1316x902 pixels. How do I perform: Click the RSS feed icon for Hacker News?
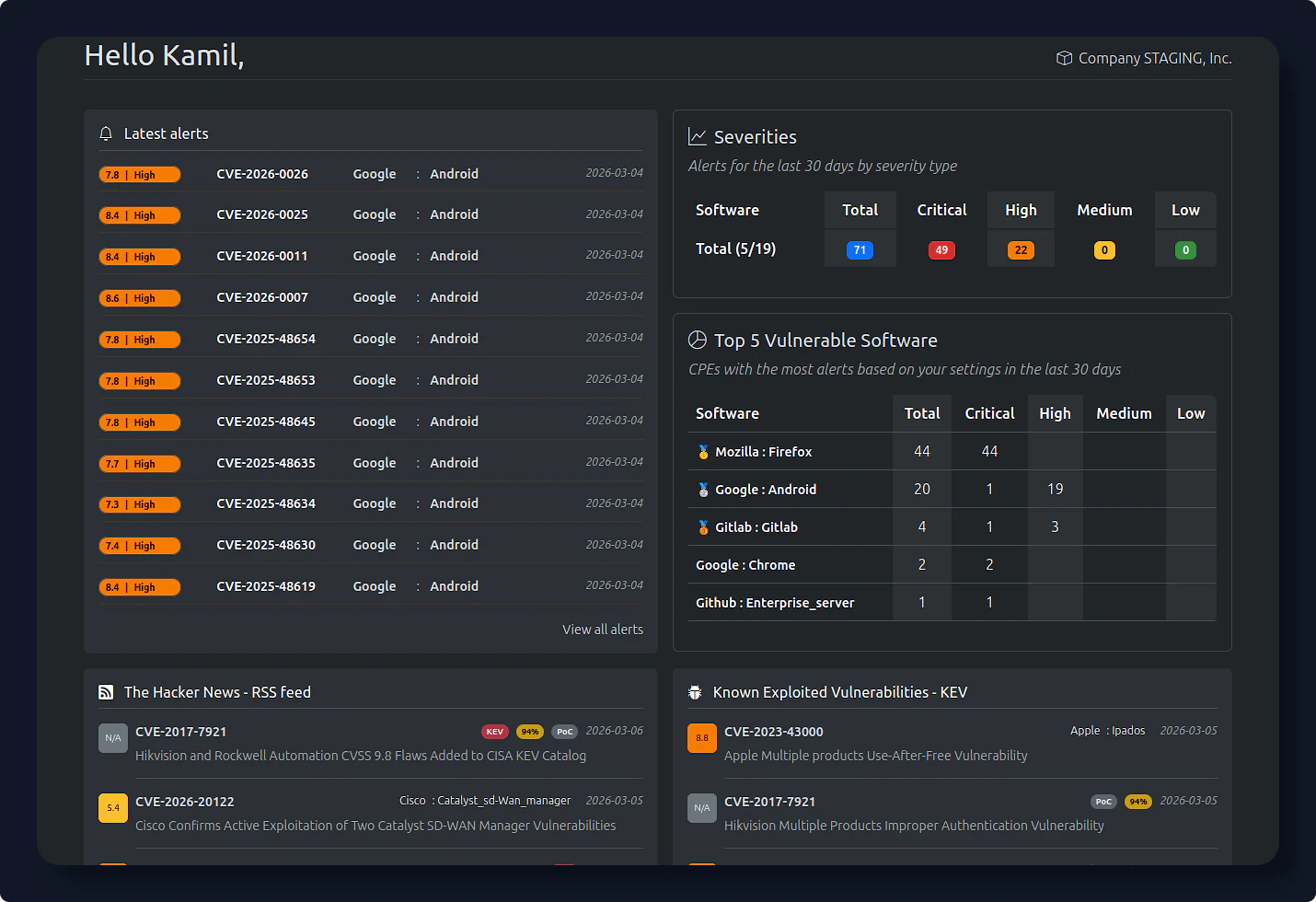(106, 692)
